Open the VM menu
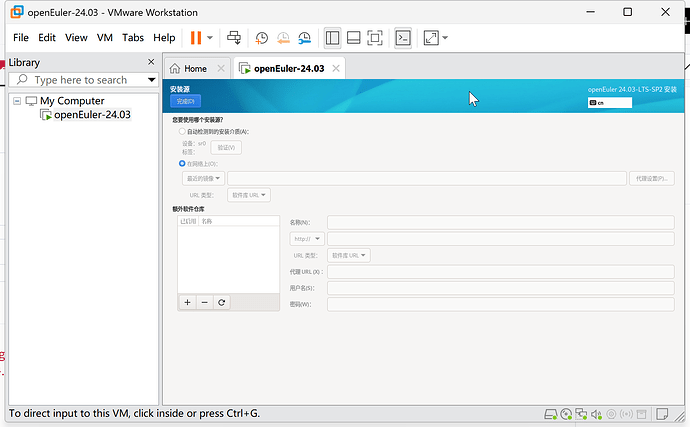Viewport: 690px width, 427px height. point(105,38)
